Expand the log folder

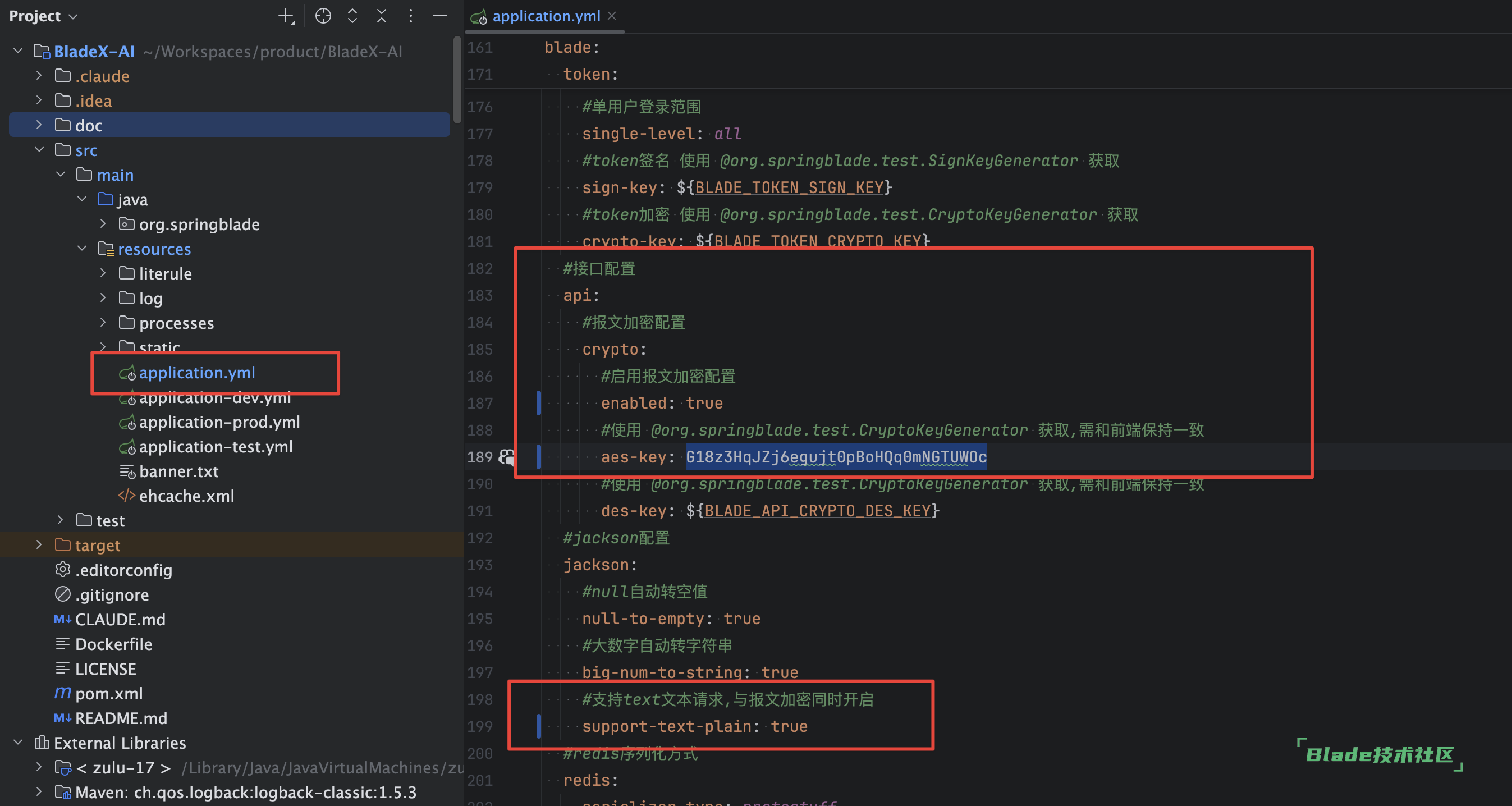click(x=103, y=298)
